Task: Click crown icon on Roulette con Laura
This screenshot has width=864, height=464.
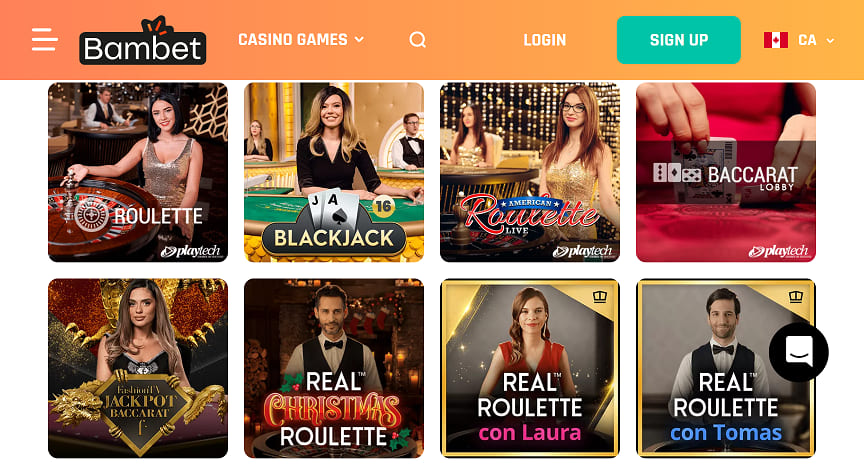Action: pos(600,297)
